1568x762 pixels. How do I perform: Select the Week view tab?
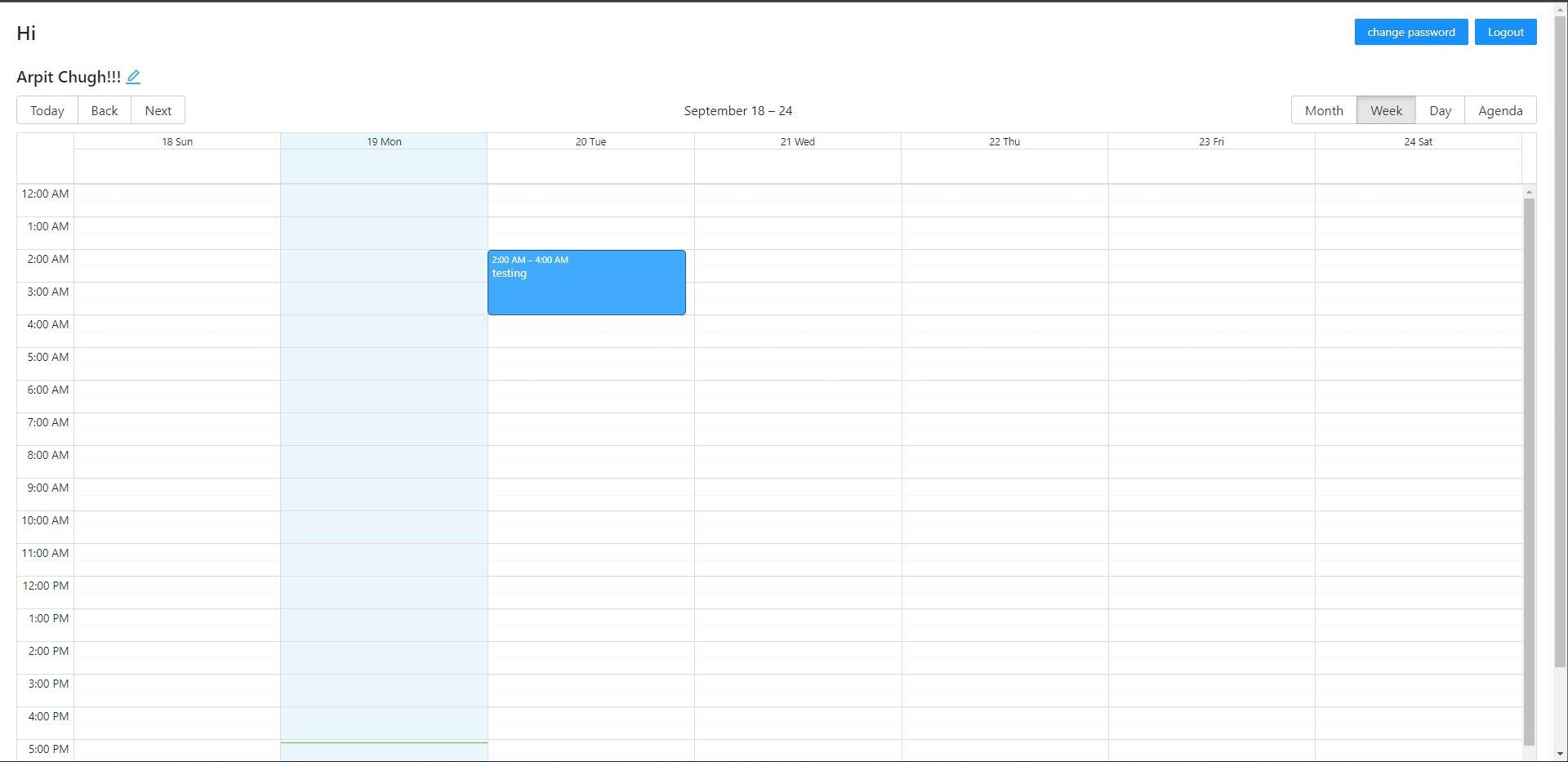[1386, 110]
